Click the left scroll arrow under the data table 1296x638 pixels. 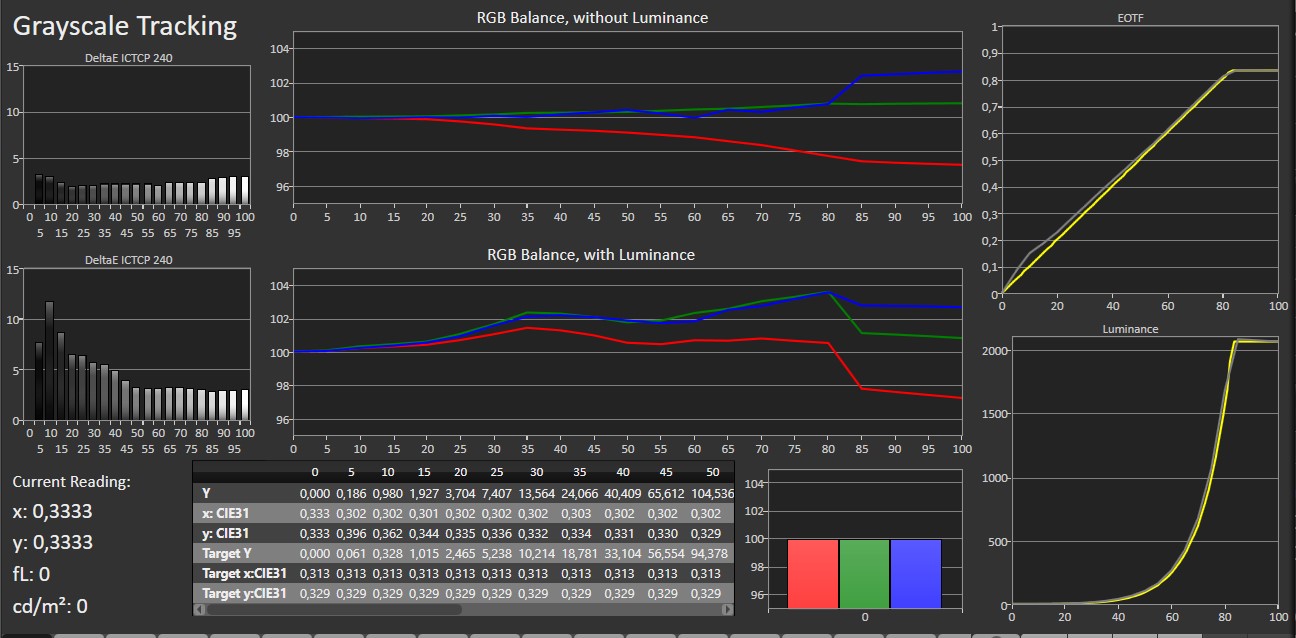tap(199, 608)
